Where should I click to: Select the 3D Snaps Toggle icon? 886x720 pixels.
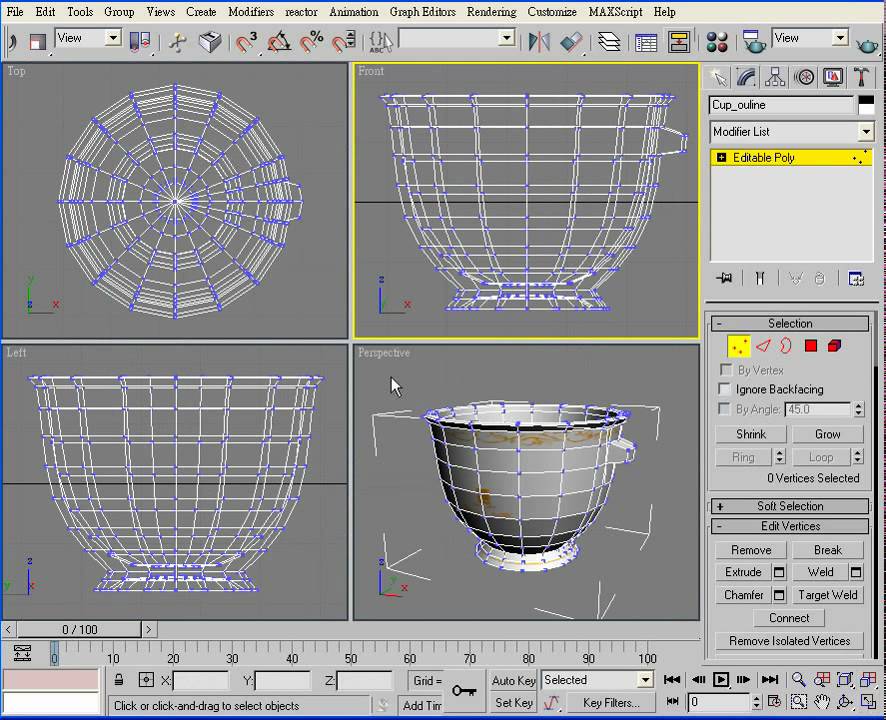coord(246,41)
